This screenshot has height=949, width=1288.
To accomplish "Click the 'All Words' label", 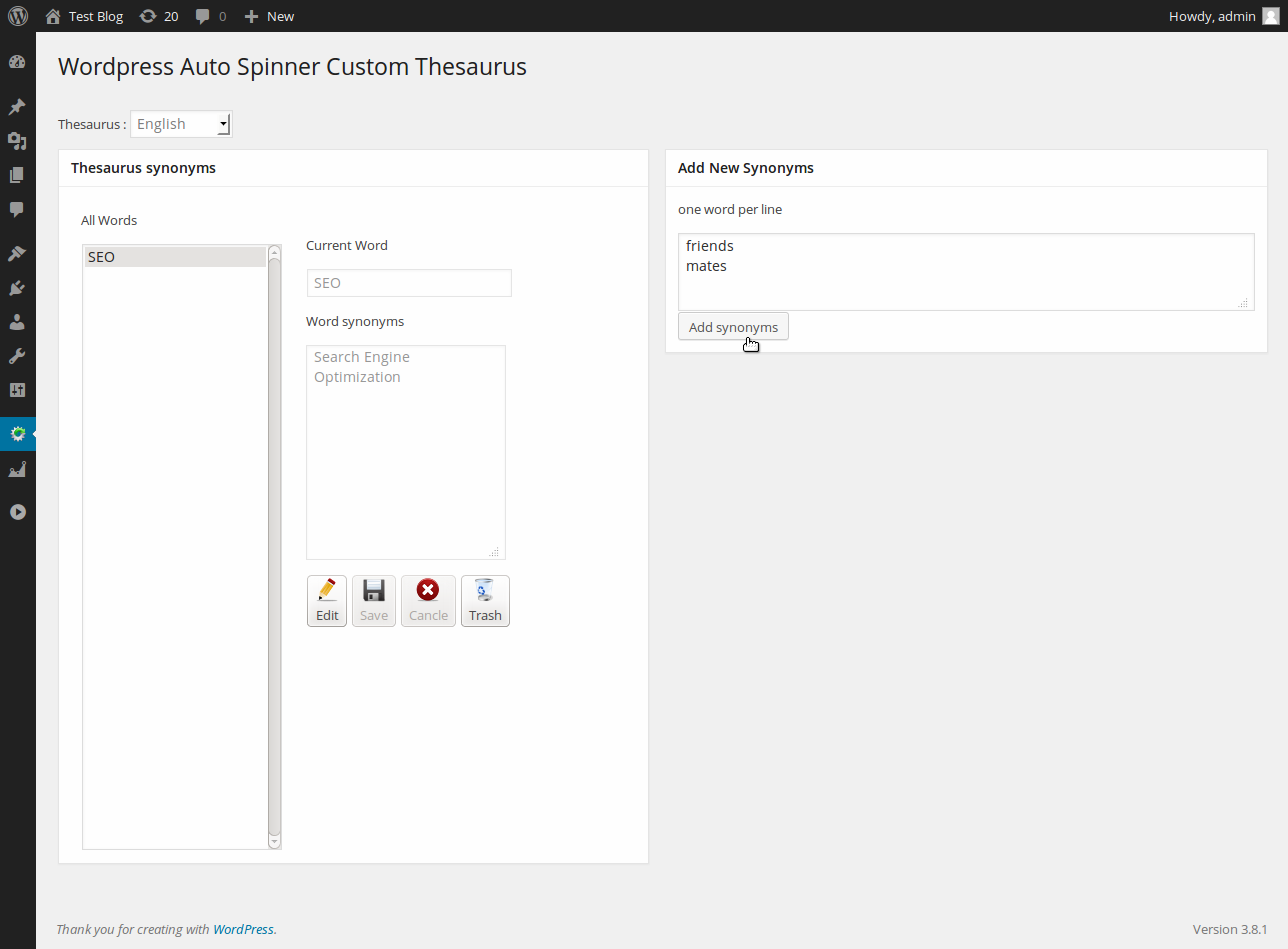I will (109, 220).
